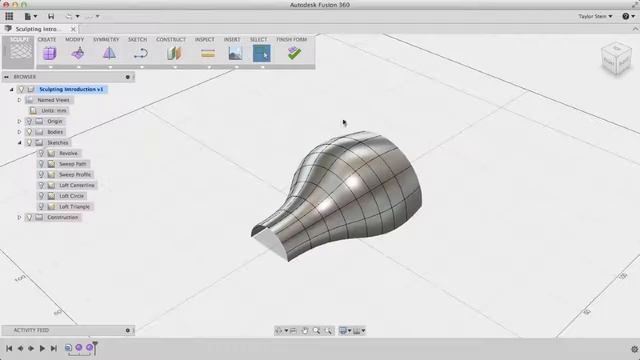Expand the Named Views folder
This screenshot has height=360, width=640.
[19, 100]
